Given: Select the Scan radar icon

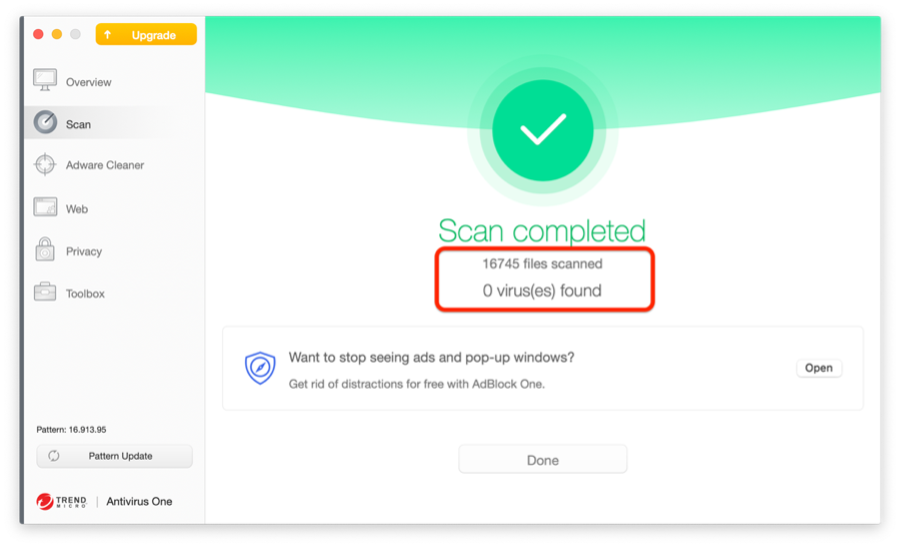Looking at the screenshot, I should [45, 122].
